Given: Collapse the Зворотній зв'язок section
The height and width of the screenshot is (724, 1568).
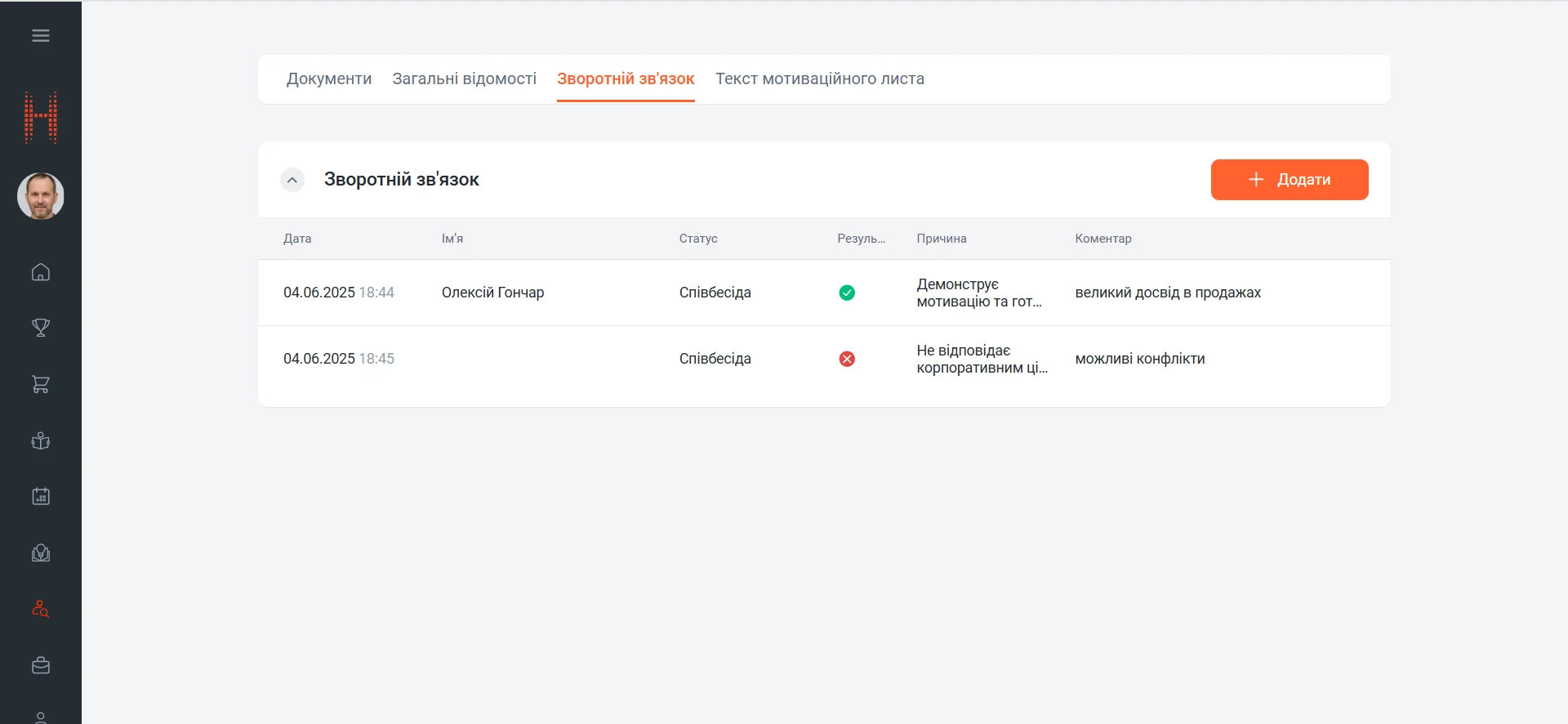Looking at the screenshot, I should [x=292, y=180].
